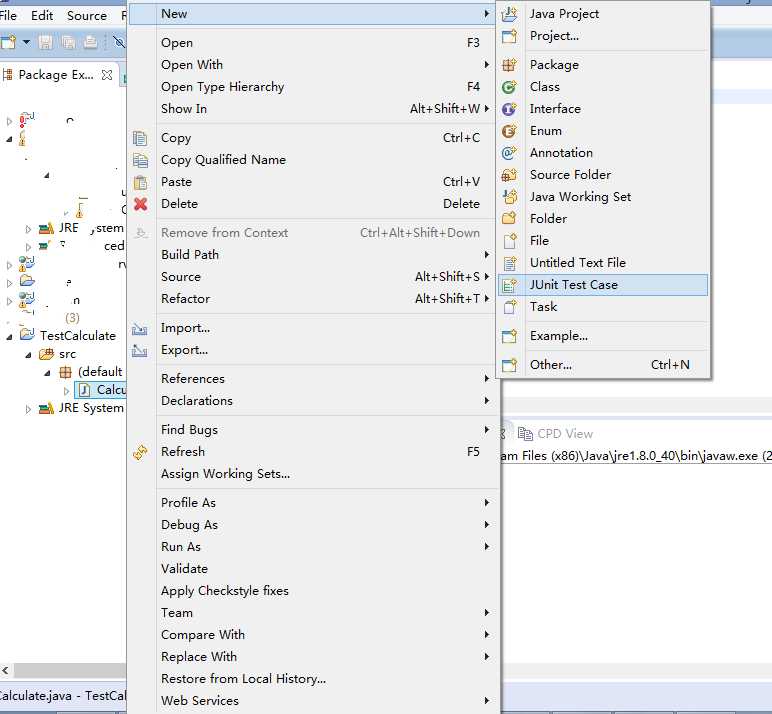Click the Copy Qualified Name icon
Screen dimensions: 772x714
[140, 161]
